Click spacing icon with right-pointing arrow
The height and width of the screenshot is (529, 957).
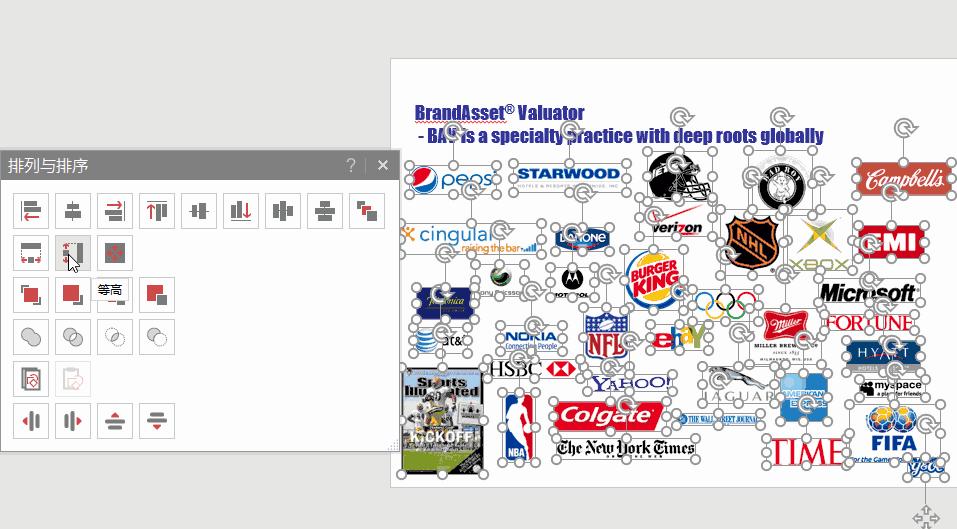click(x=73, y=421)
